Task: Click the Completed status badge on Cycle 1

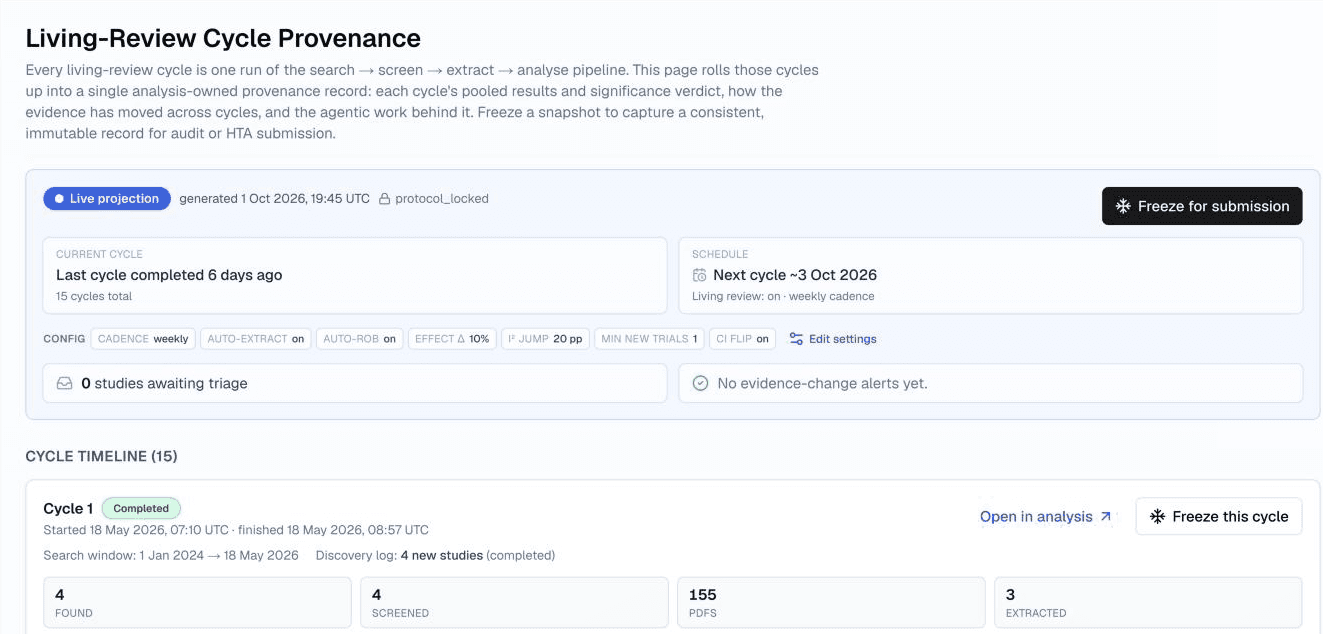Action: click(x=141, y=508)
